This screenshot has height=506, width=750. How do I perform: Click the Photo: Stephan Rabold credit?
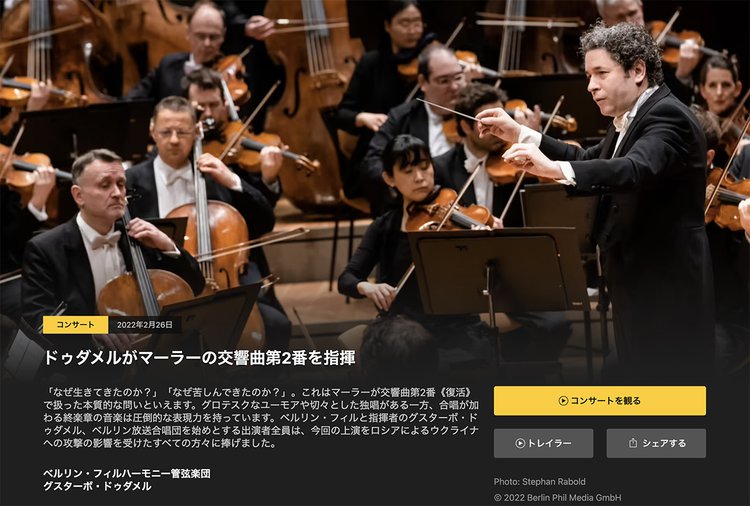[540, 482]
